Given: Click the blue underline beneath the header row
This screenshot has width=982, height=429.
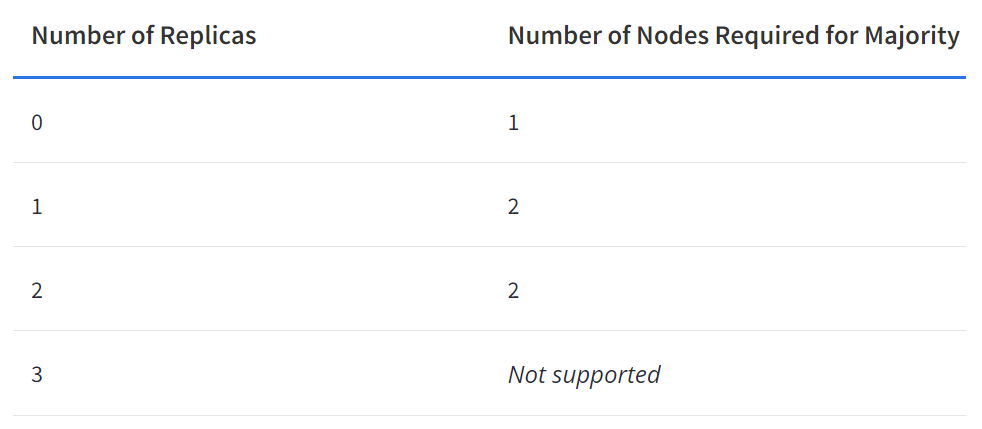Looking at the screenshot, I should [x=489, y=77].
